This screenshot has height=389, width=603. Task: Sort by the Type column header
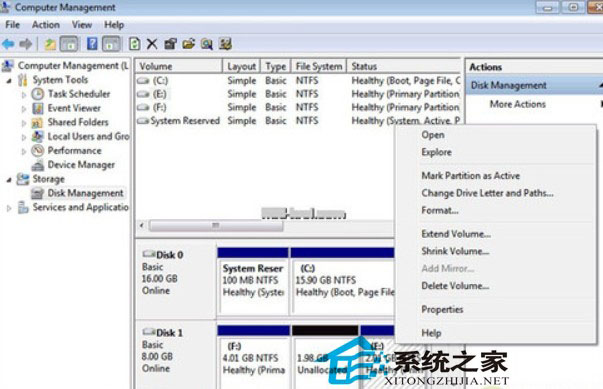(x=276, y=66)
